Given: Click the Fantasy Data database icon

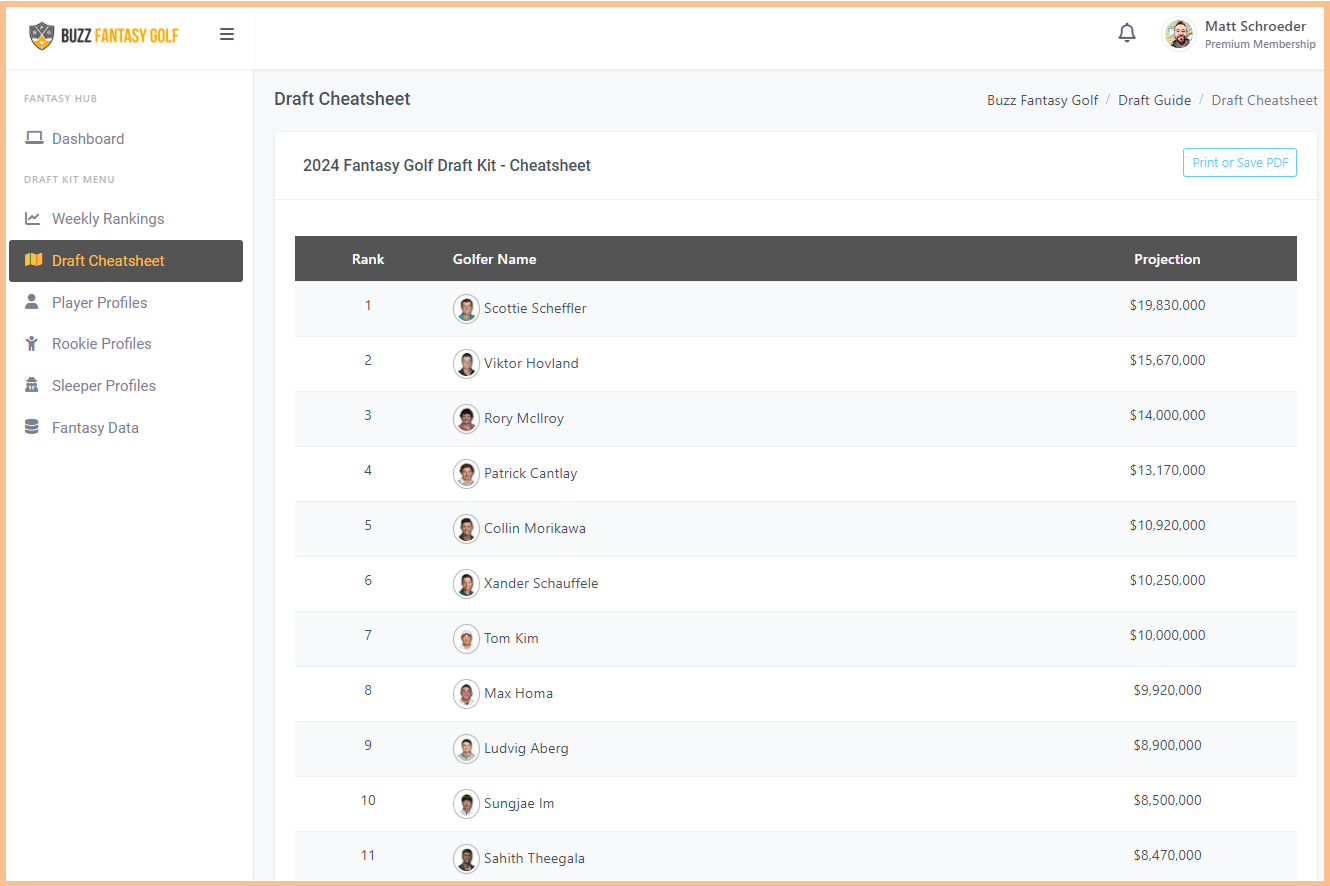Looking at the screenshot, I should [x=33, y=427].
